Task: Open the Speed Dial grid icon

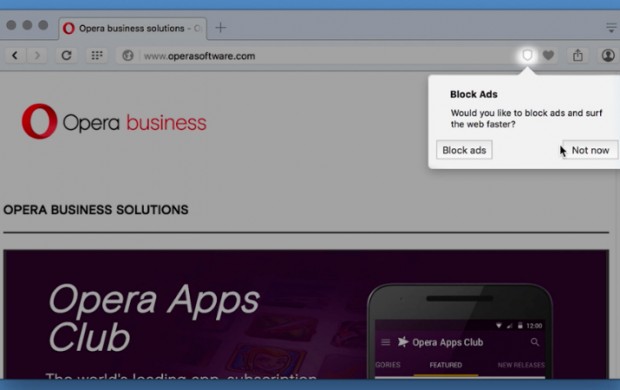Action: tap(97, 55)
